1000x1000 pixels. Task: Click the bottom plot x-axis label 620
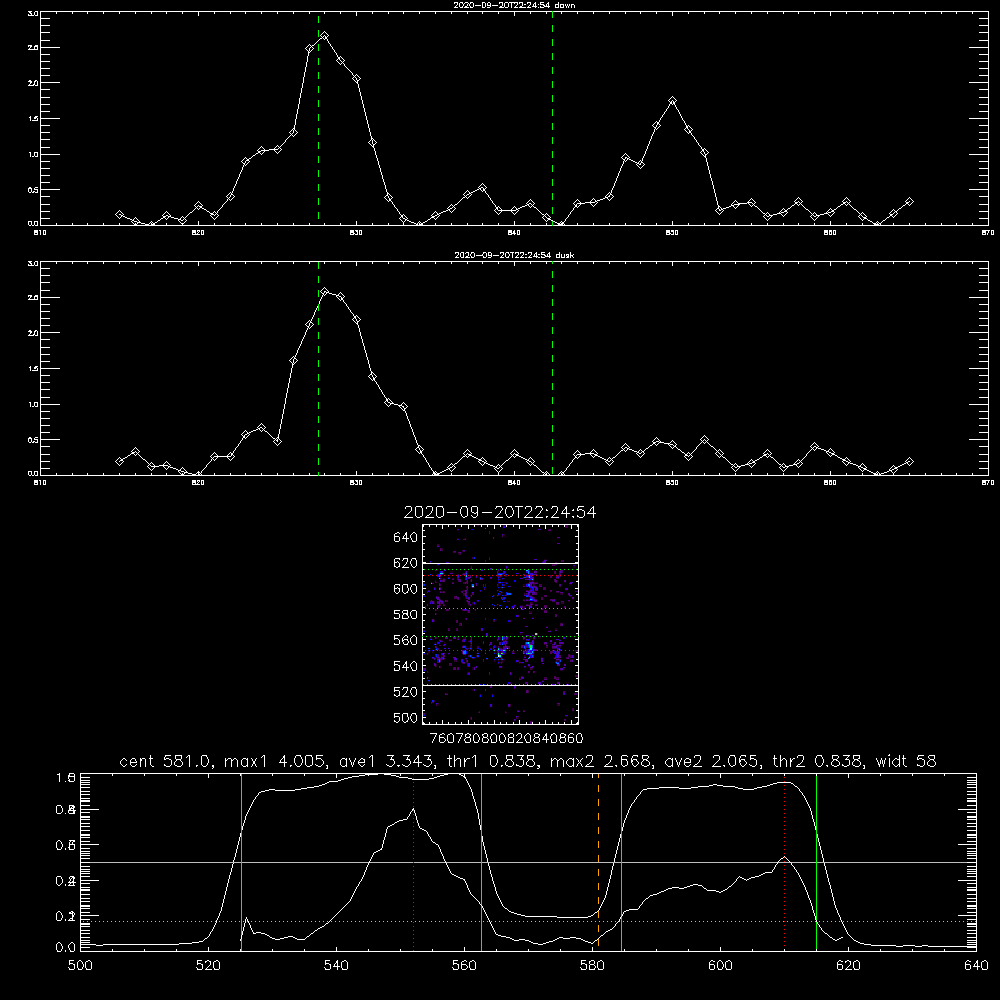848,966
